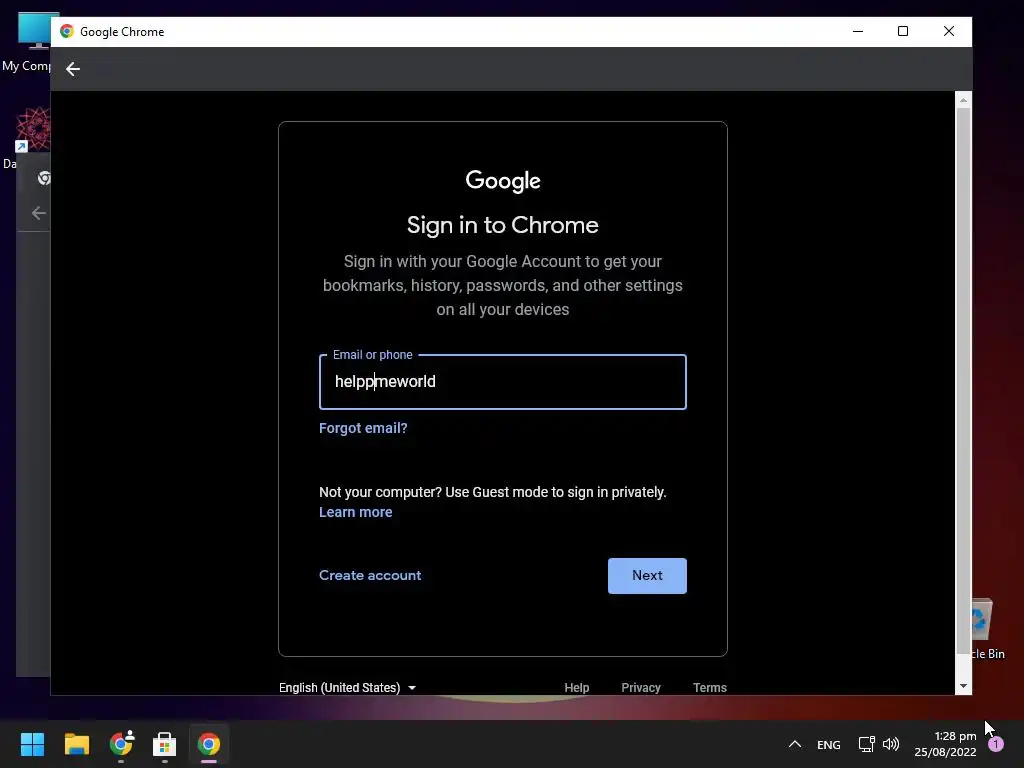
Task: Maximize the Google Chrome sign-in window
Action: 903,31
